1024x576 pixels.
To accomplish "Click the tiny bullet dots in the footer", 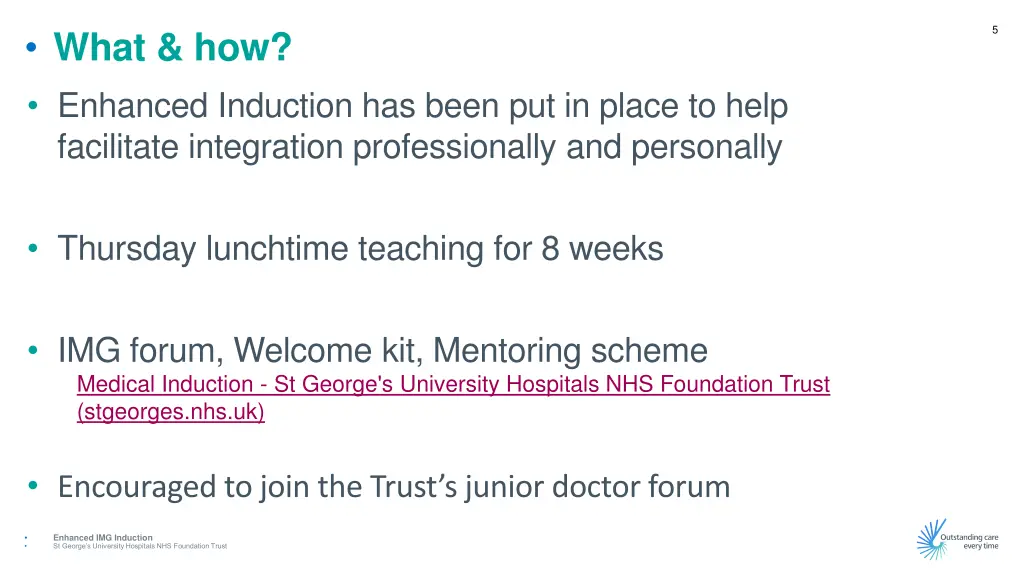I will click(x=26, y=542).
